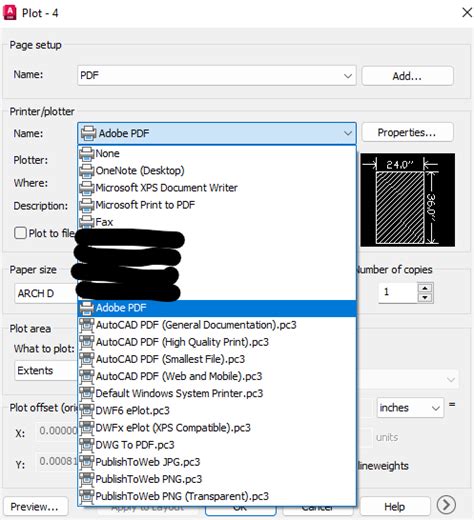Image resolution: width=474 pixels, height=520 pixels.
Task: Choose AutoCAD PDF (General Documentation).pc3
Action: (x=217, y=325)
